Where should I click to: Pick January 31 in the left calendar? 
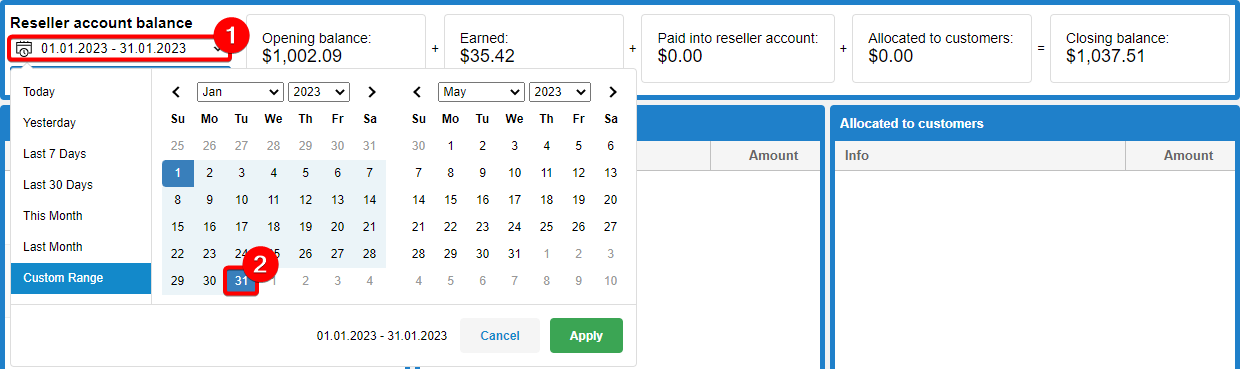pyautogui.click(x=241, y=282)
